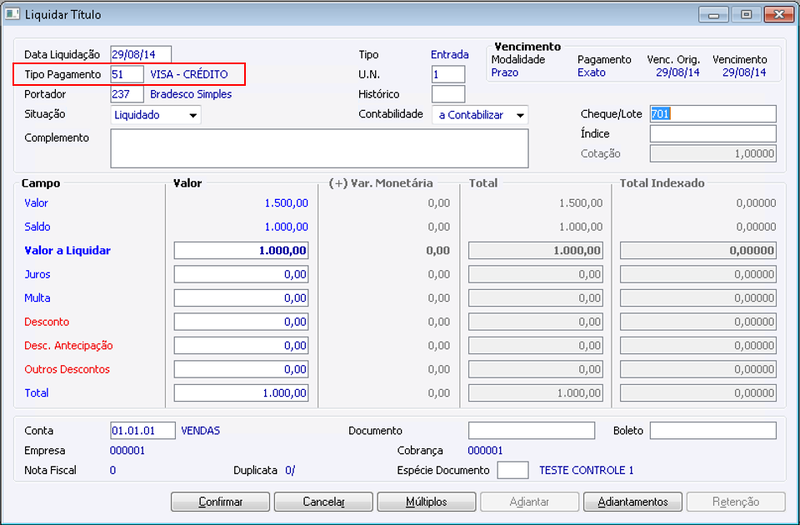Confirm the settlement with Confirmar
This screenshot has height=525, width=800.
click(x=220, y=502)
